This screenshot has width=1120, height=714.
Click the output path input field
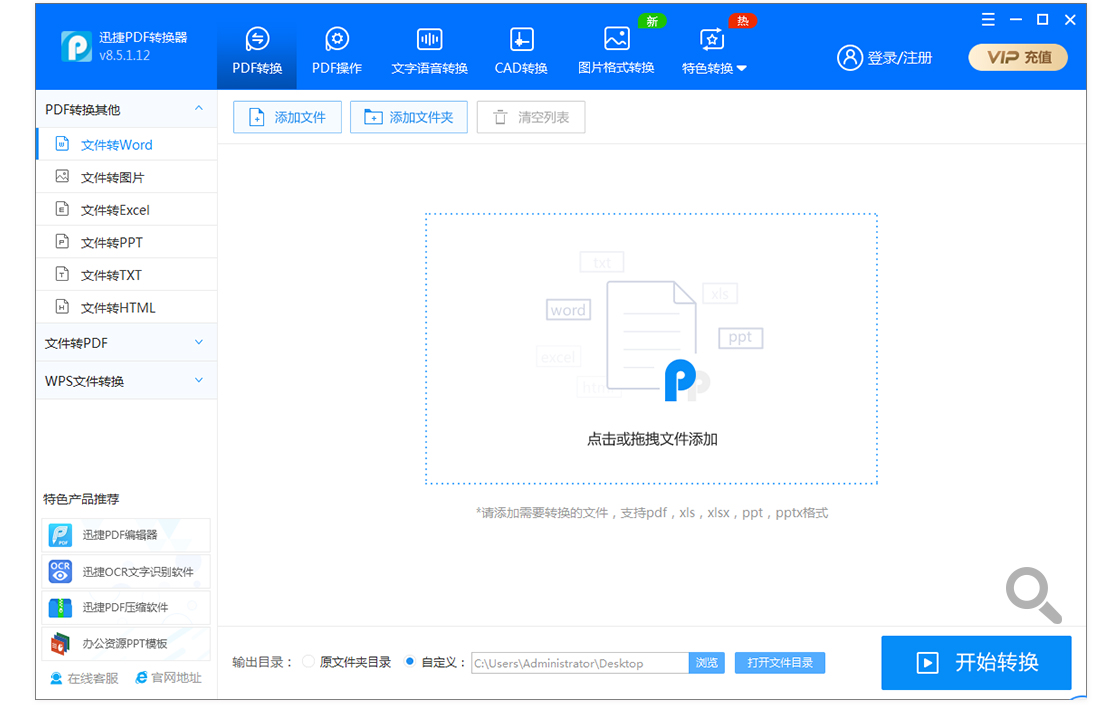580,663
